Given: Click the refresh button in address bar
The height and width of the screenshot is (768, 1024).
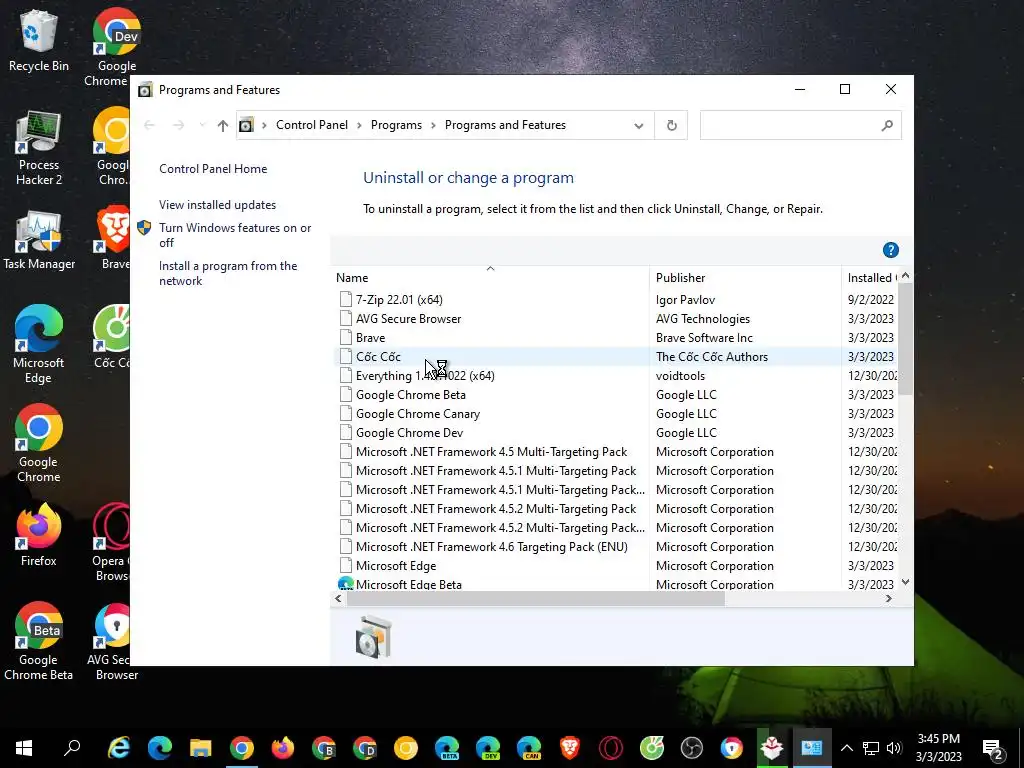Looking at the screenshot, I should point(671,125).
